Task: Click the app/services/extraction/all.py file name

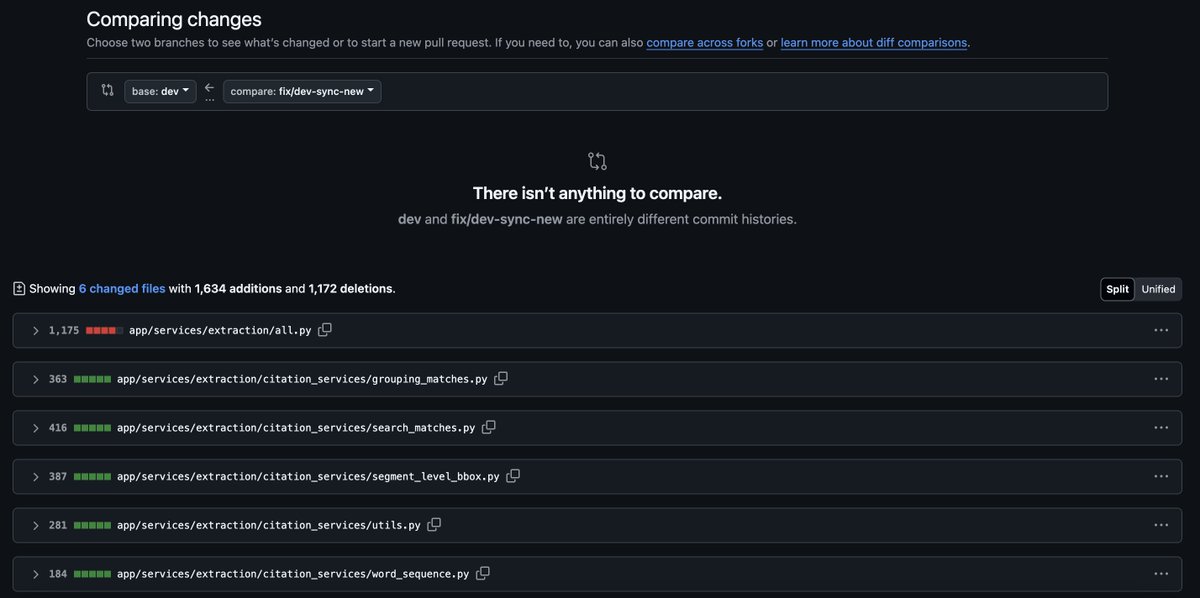Action: click(x=220, y=330)
